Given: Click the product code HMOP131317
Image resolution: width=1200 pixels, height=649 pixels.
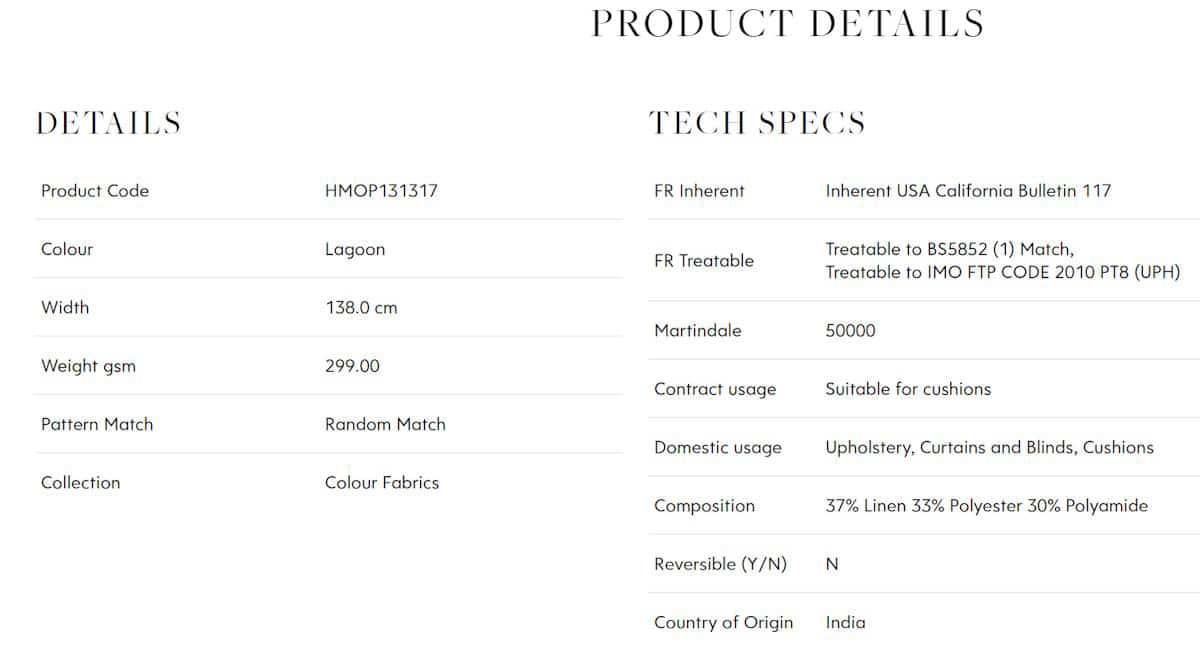Looking at the screenshot, I should pyautogui.click(x=381, y=190).
